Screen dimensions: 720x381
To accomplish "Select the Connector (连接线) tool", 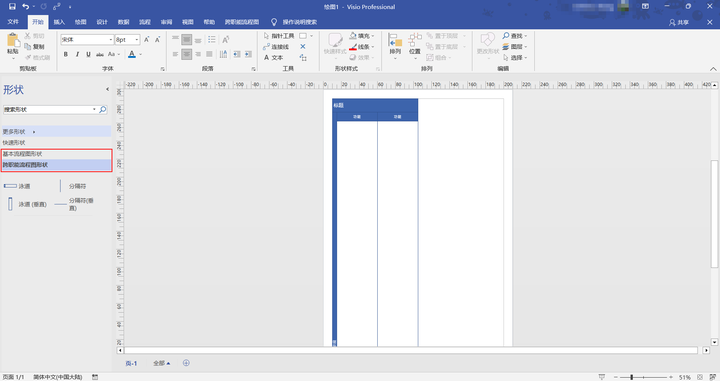I will tap(276, 47).
